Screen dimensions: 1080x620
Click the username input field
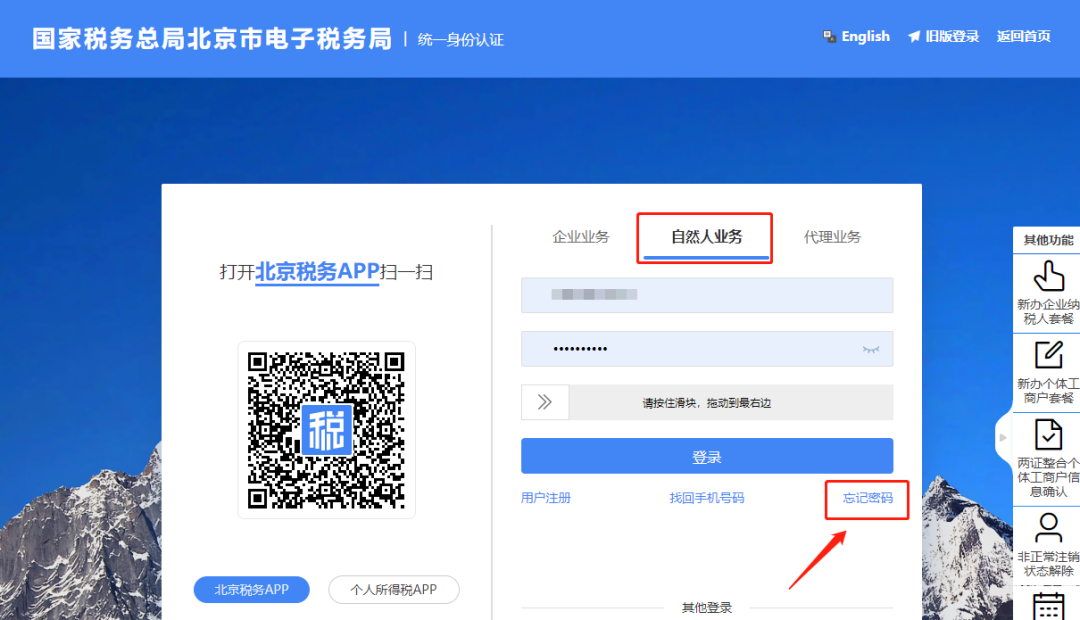click(x=707, y=295)
